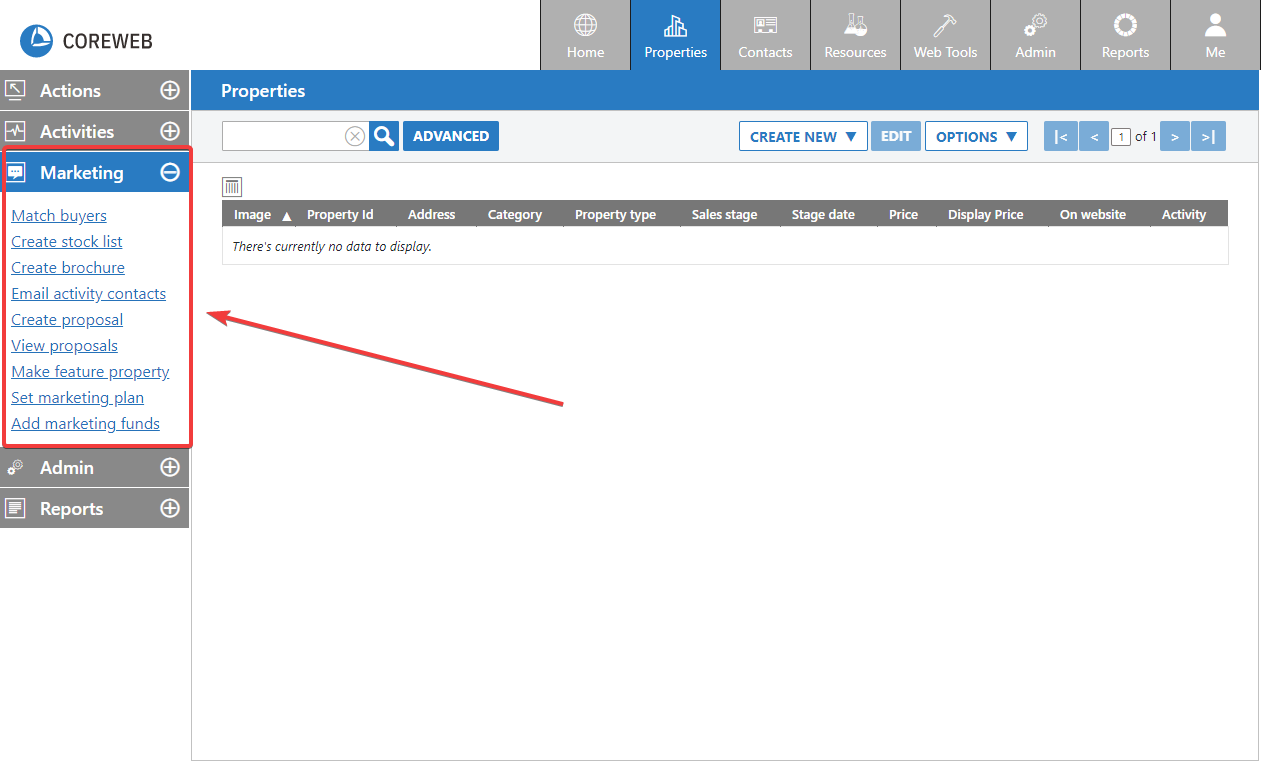
Task: Click into the property search field
Action: click(283, 137)
